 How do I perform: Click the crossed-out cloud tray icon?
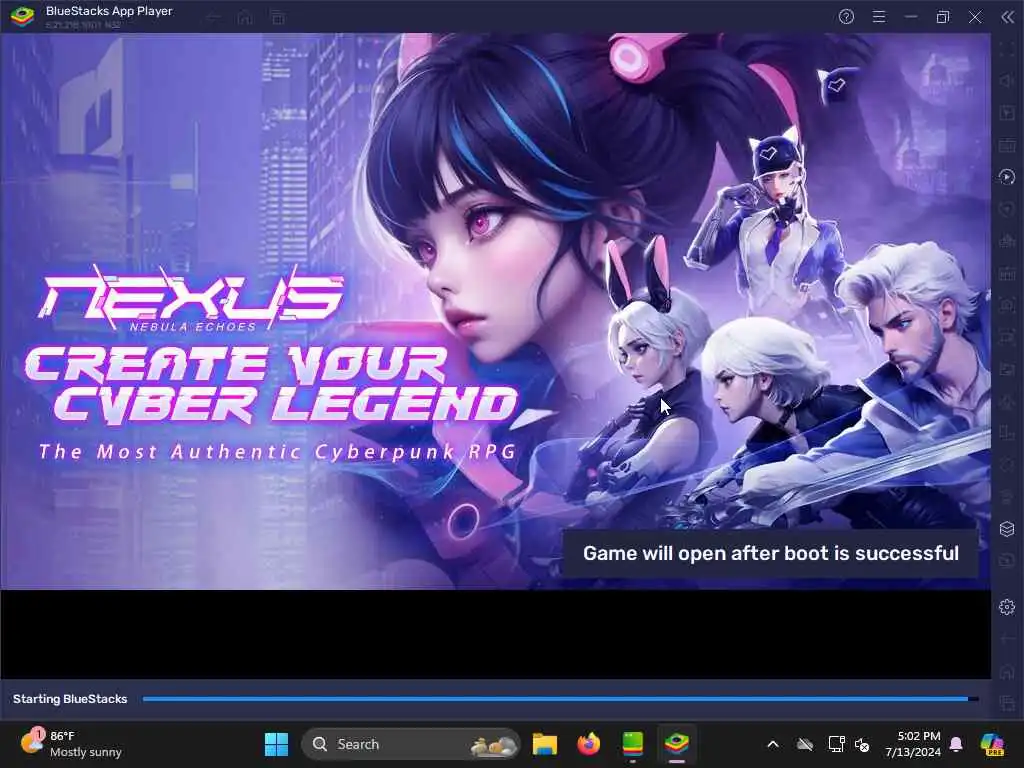click(805, 744)
